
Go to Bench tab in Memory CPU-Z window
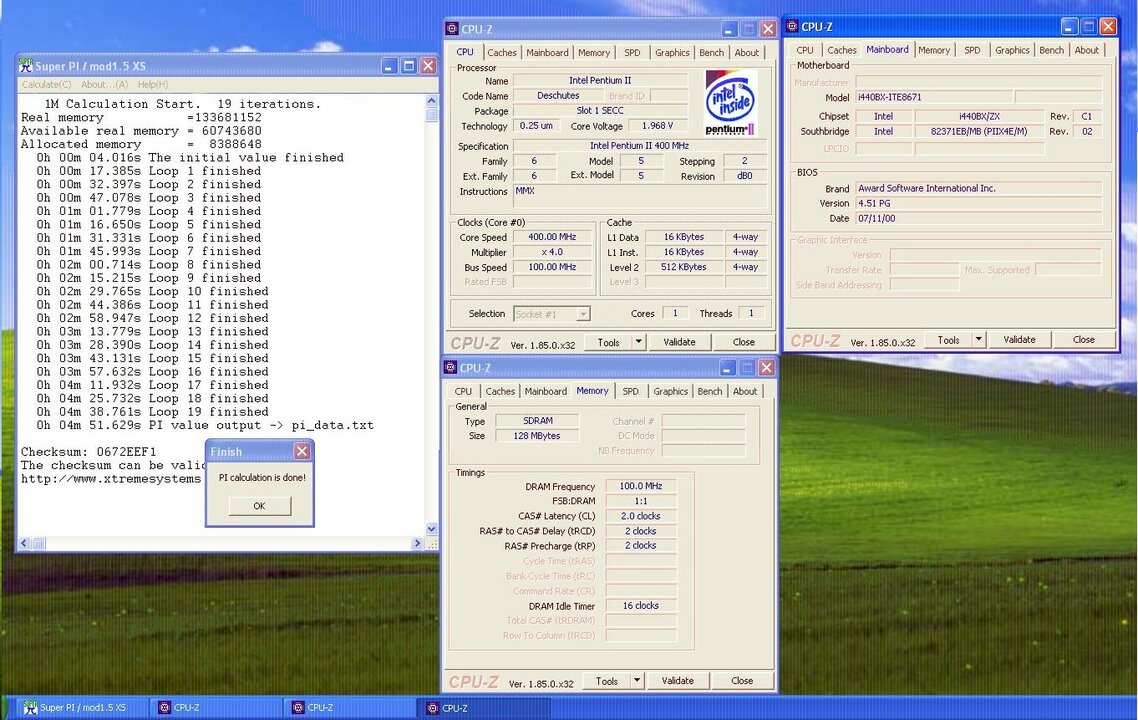710,392
